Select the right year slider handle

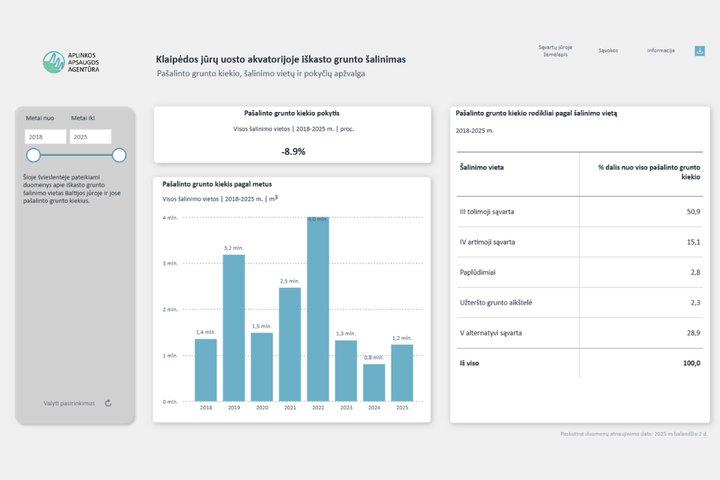pyautogui.click(x=119, y=155)
